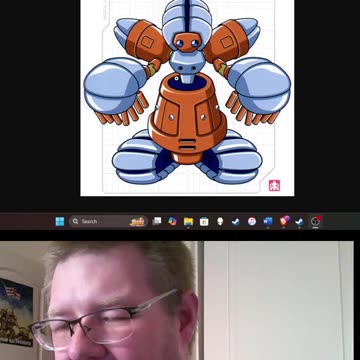The height and width of the screenshot is (360, 360).
Task: Open Brave browser from taskbar
Action: (x=284, y=221)
